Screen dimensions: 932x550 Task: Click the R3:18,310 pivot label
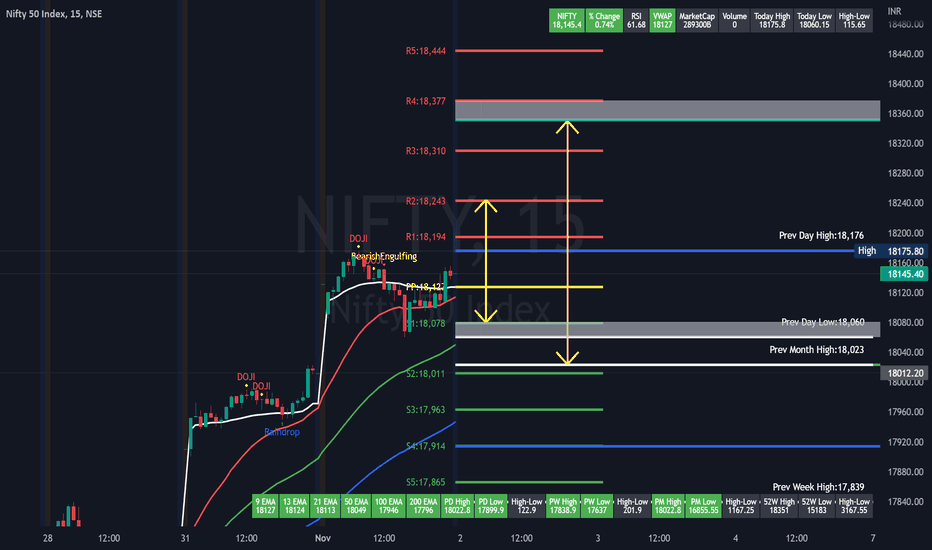coord(426,151)
